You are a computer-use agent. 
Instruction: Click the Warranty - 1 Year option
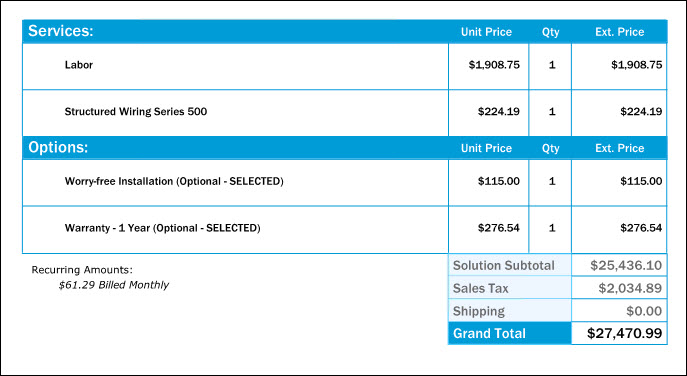click(163, 228)
